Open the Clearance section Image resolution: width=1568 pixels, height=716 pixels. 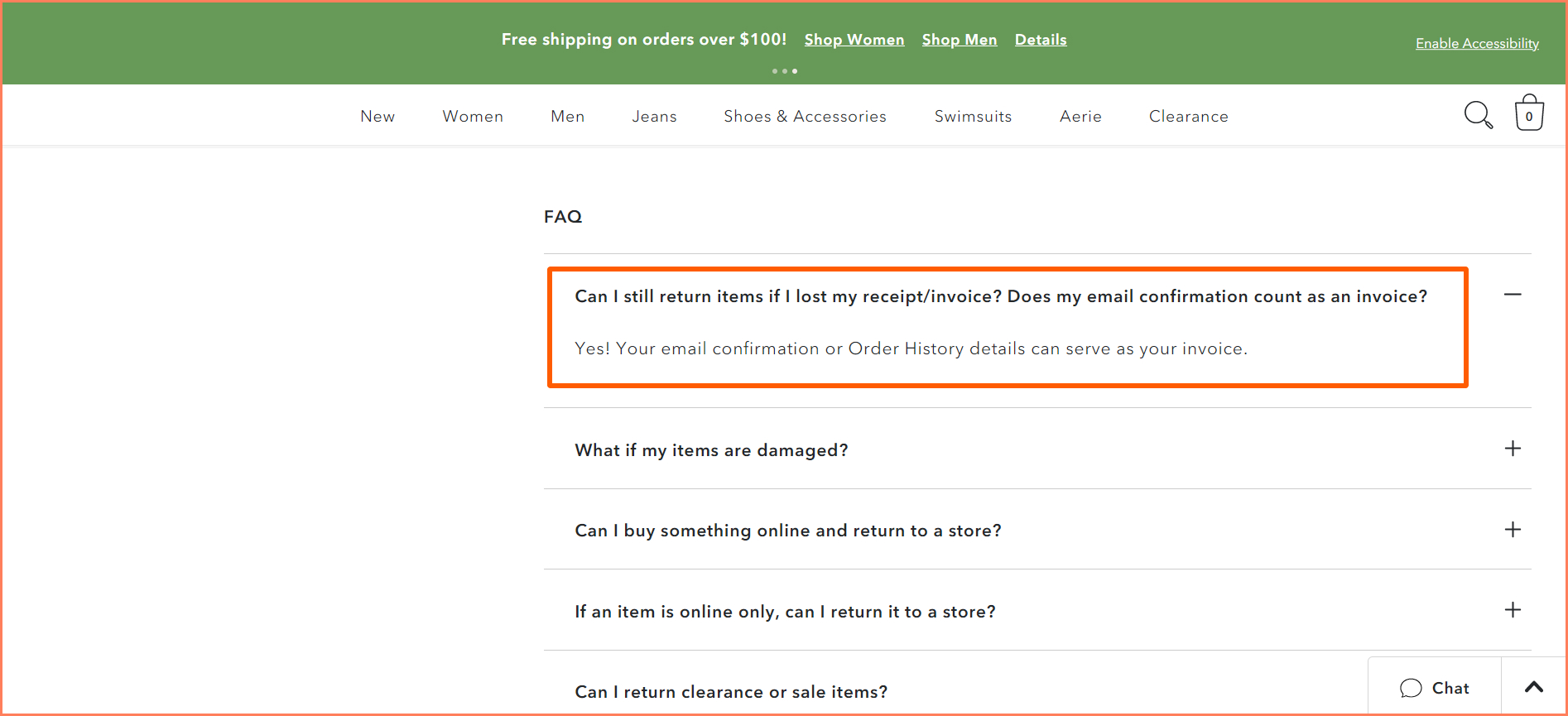coord(1188,116)
